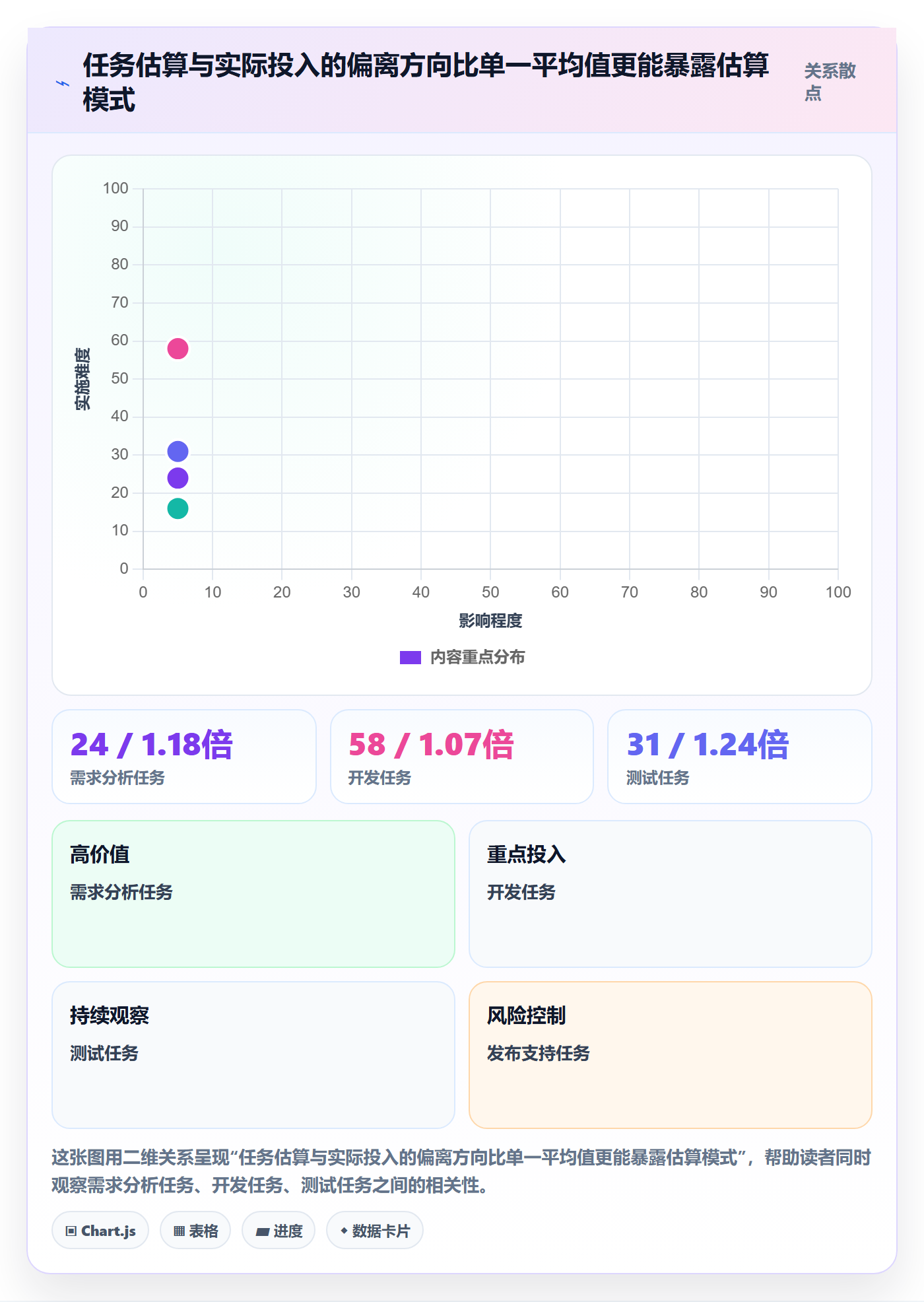Select the 风险控制 quadrant card
924x1302 pixels.
click(x=671, y=1055)
